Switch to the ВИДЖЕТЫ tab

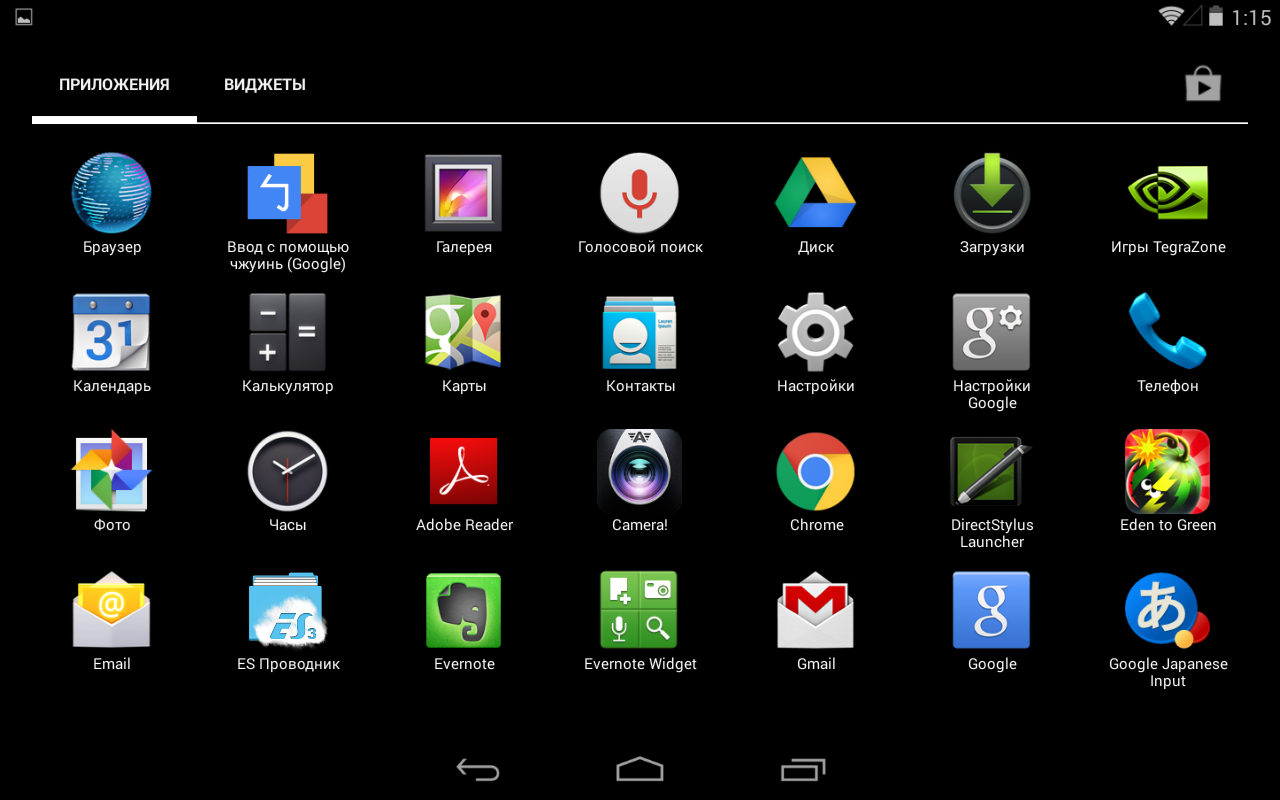[265, 85]
